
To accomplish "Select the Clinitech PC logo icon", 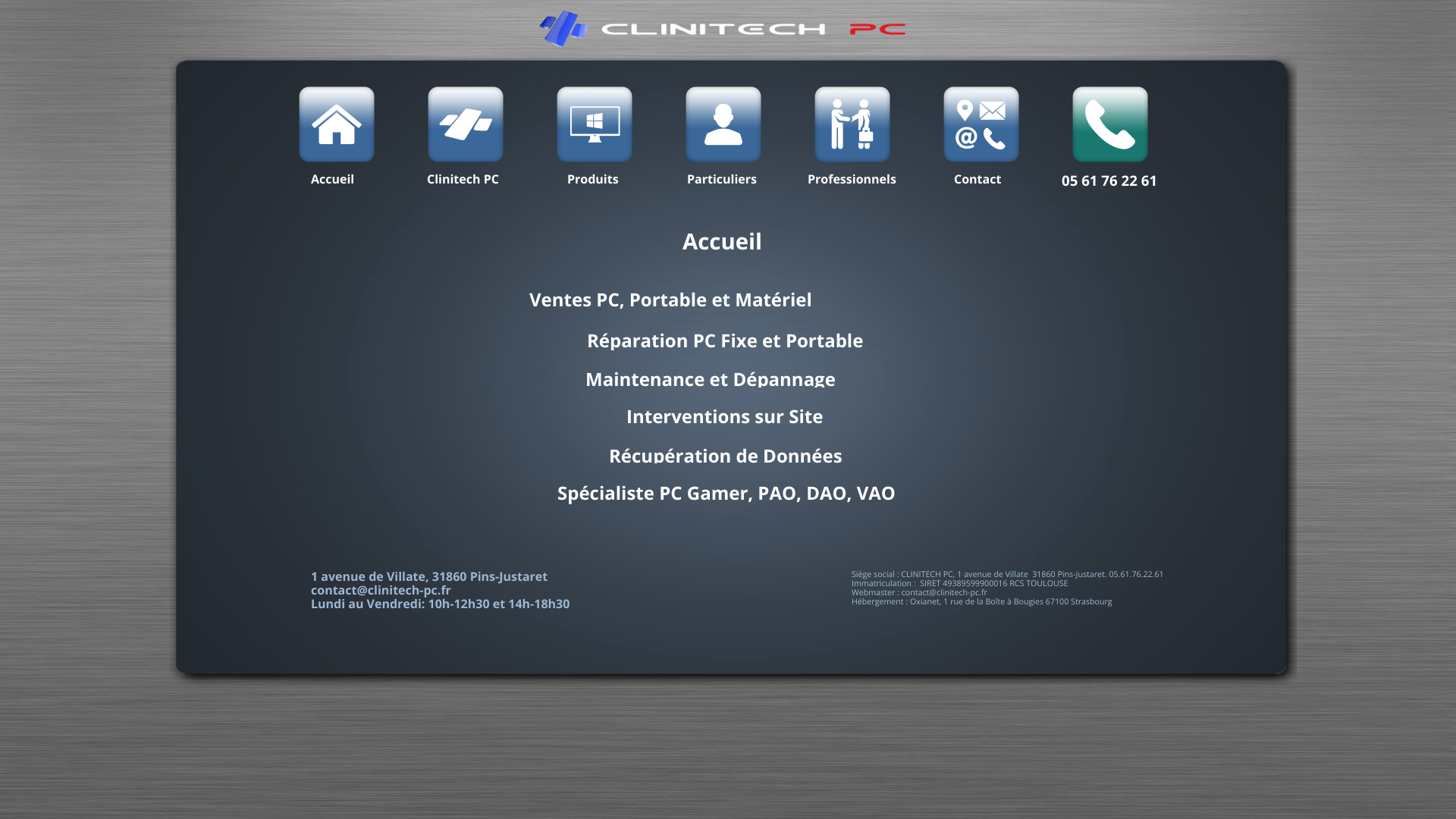I will (x=466, y=124).
